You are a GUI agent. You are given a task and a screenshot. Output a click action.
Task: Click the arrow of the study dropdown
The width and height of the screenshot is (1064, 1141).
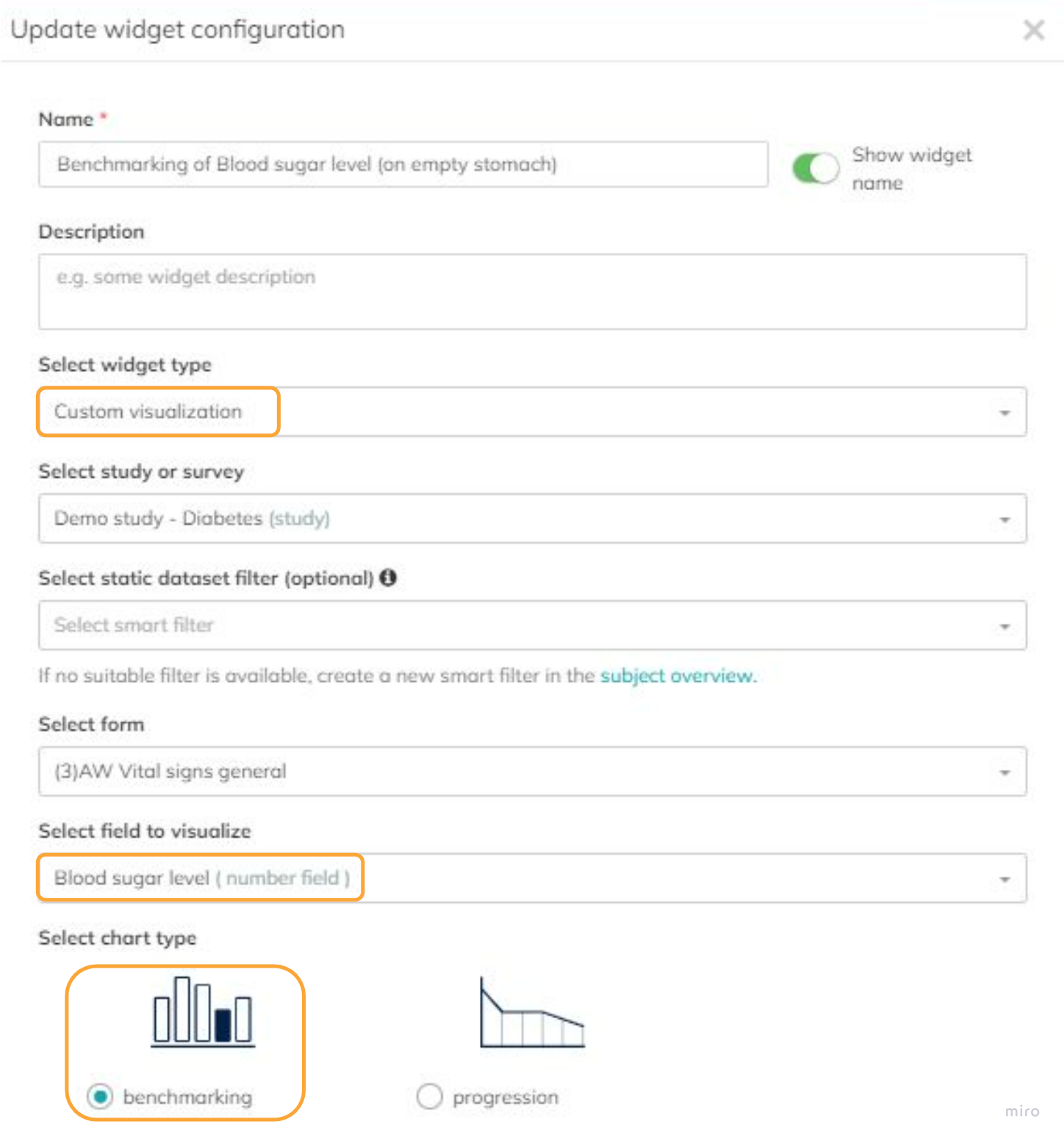[1004, 519]
